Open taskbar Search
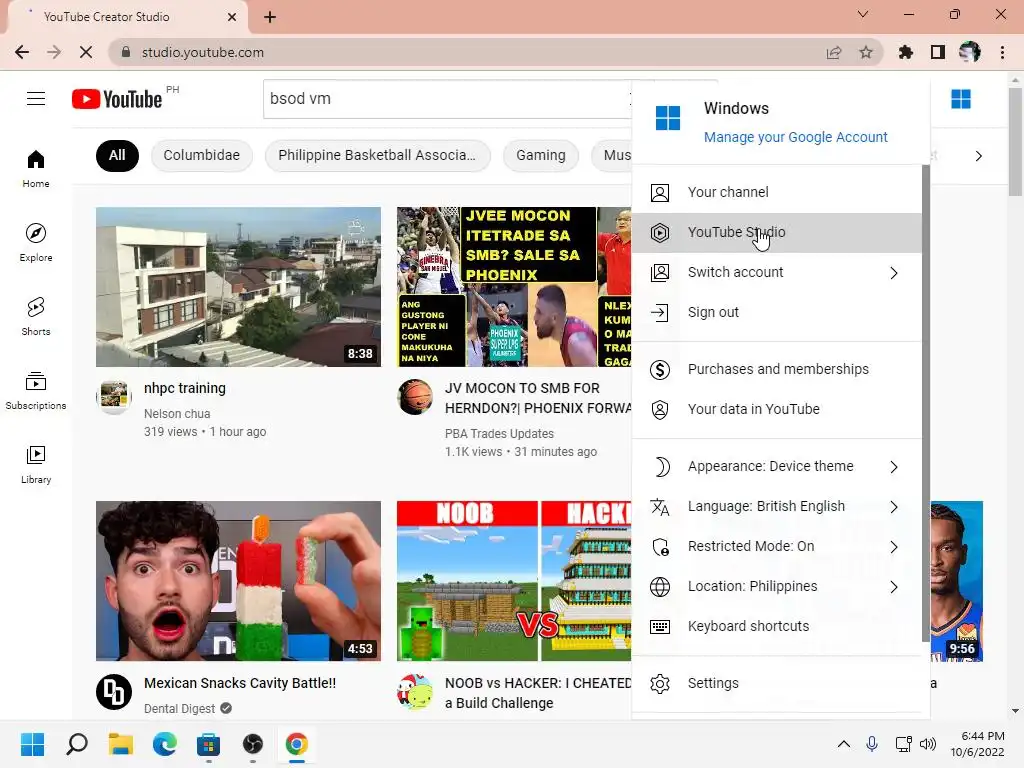 [76, 744]
